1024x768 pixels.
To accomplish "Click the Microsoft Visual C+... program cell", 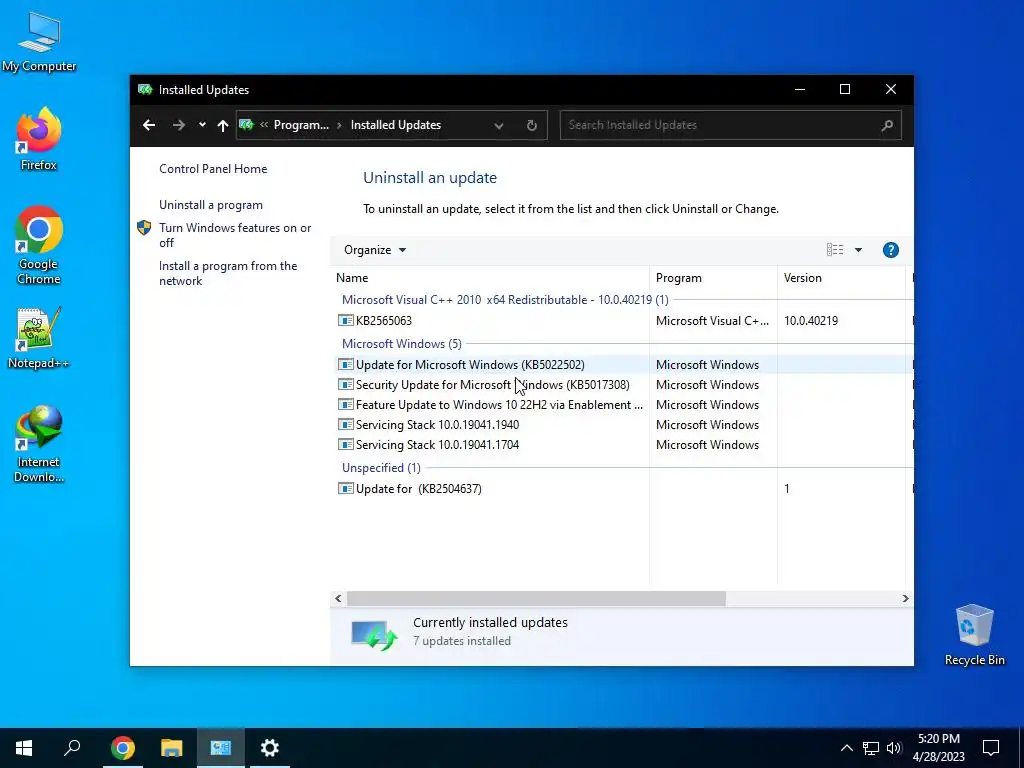I will [712, 321].
